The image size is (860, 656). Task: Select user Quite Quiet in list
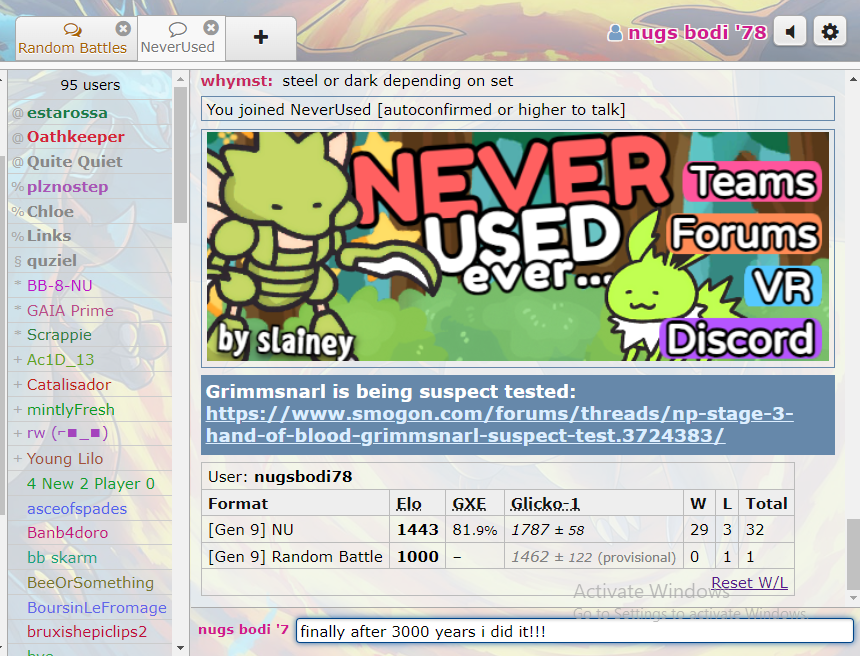[x=90, y=162]
